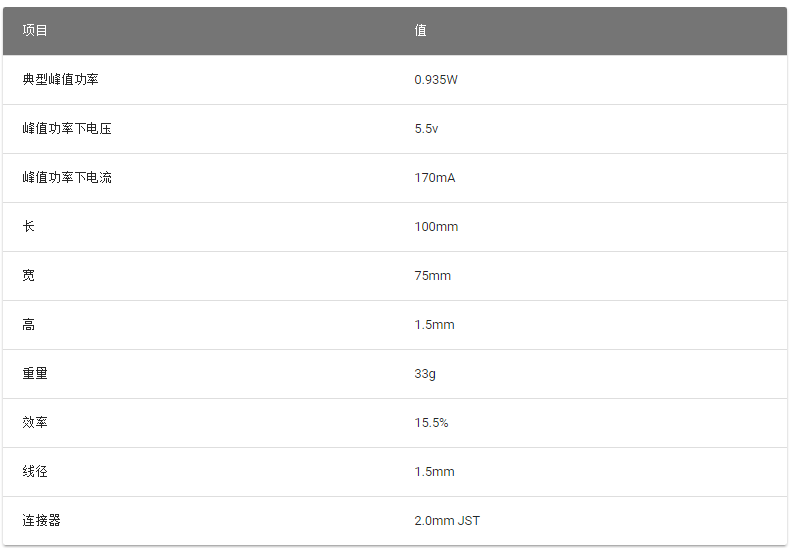Select the 高 height row label
This screenshot has height=551, width=792.
pyautogui.click(x=28, y=324)
